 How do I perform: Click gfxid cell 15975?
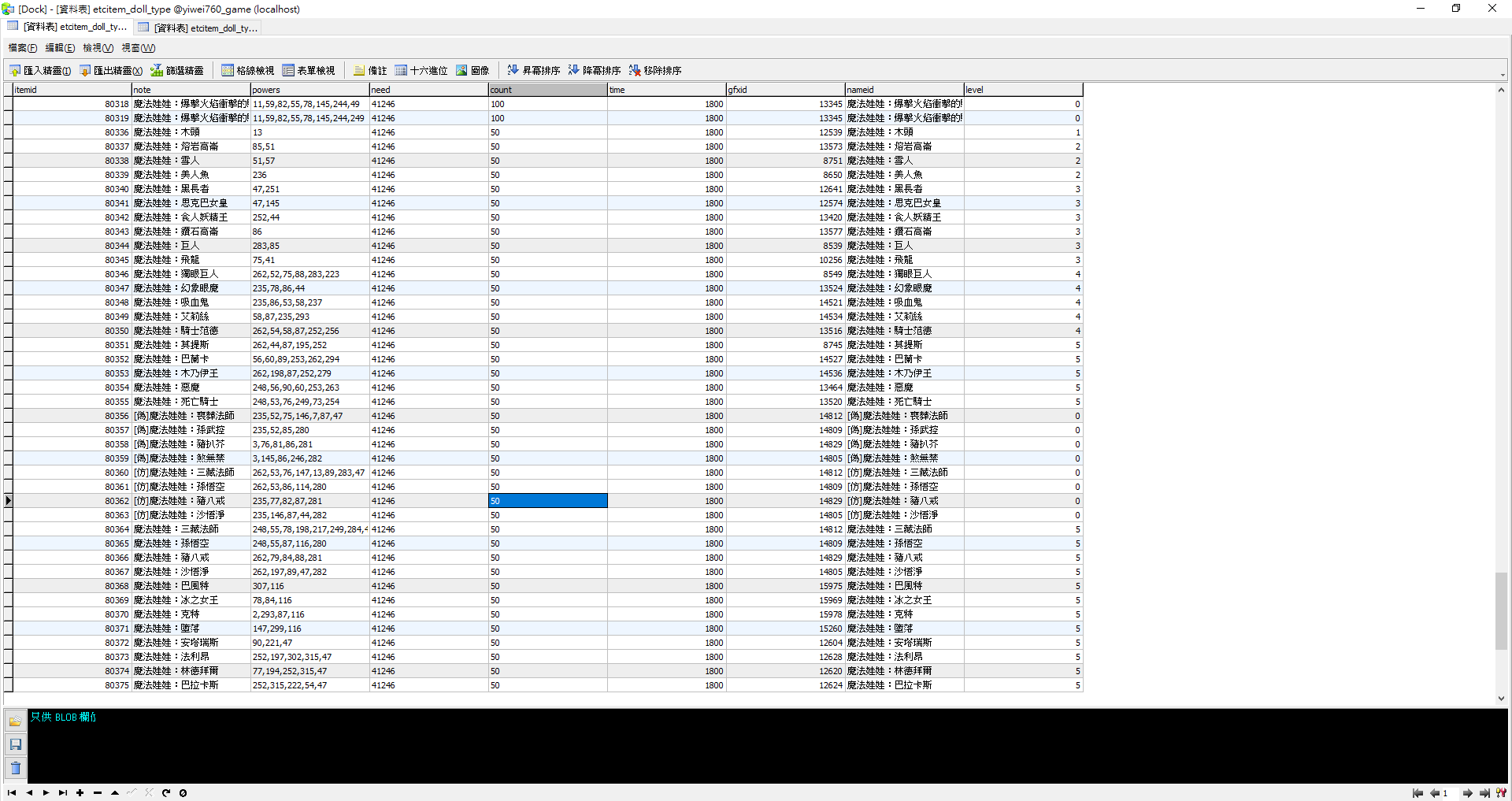[785, 586]
